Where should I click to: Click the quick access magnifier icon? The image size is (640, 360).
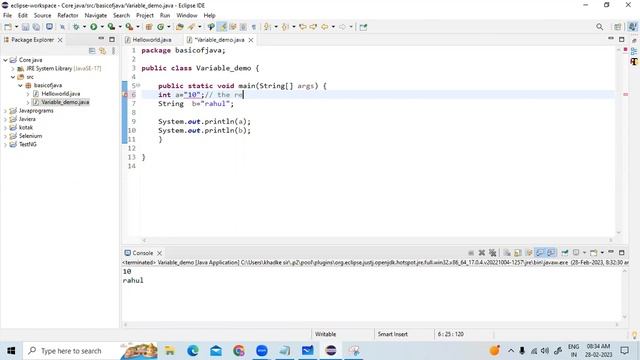click(599, 27)
